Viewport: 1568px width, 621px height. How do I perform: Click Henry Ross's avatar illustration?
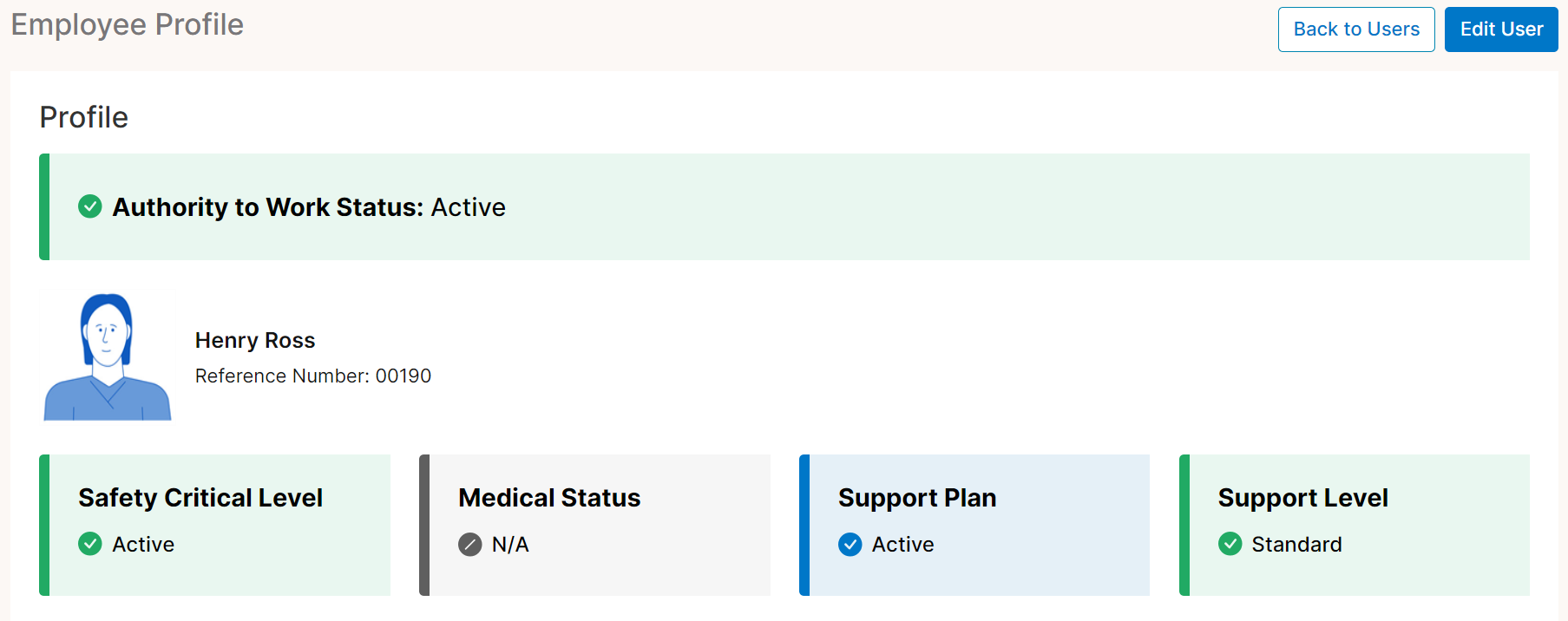click(x=108, y=357)
